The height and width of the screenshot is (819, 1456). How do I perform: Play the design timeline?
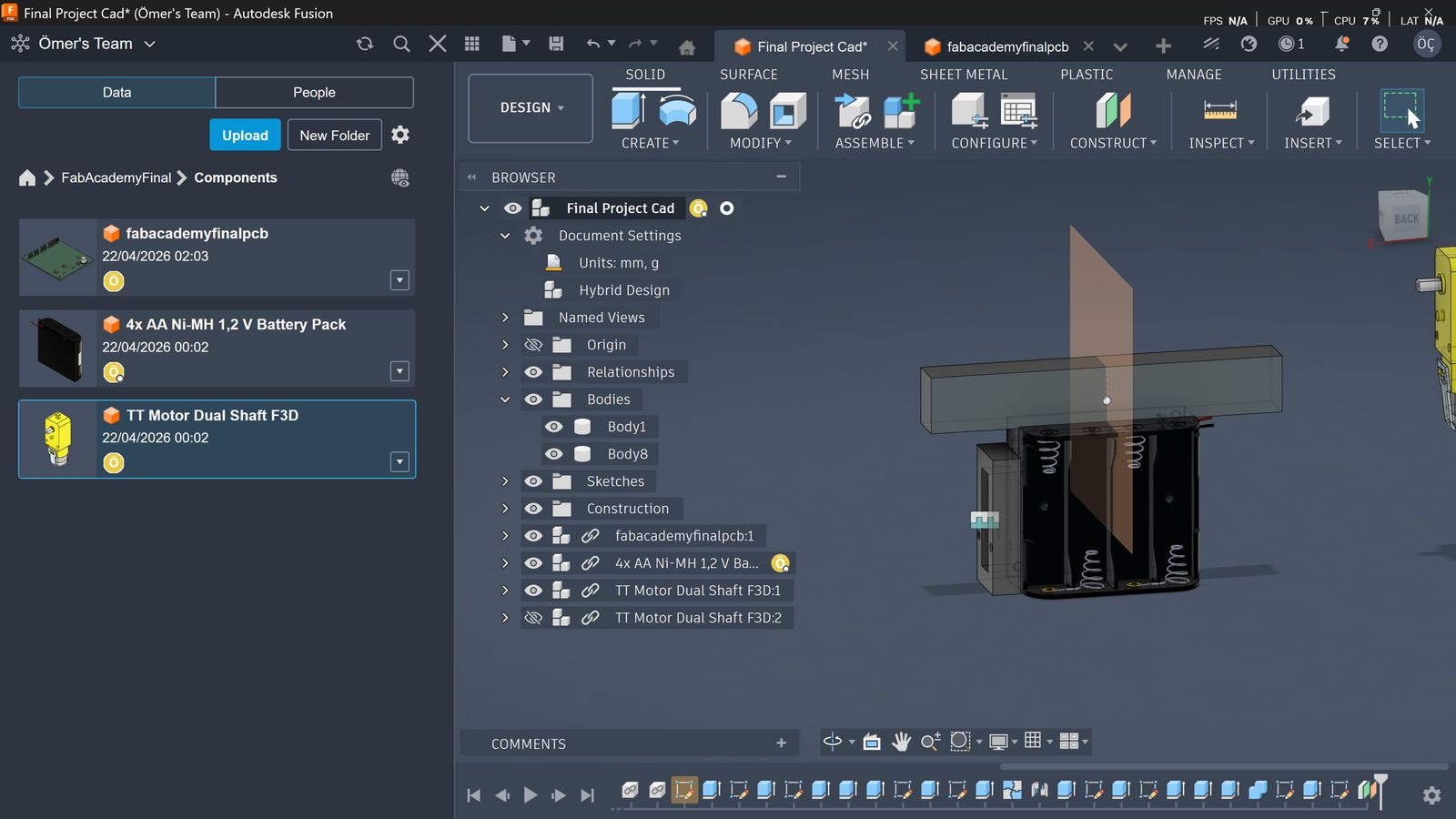531,795
